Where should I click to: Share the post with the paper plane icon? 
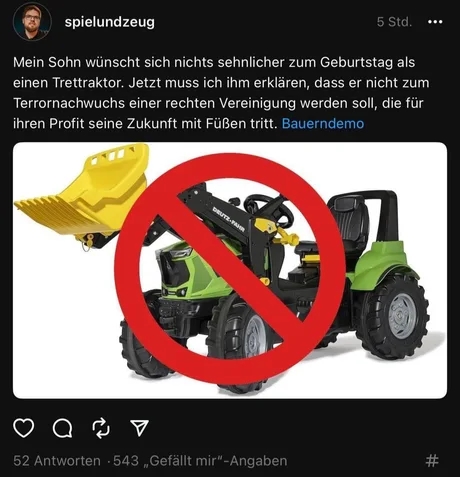[139, 428]
